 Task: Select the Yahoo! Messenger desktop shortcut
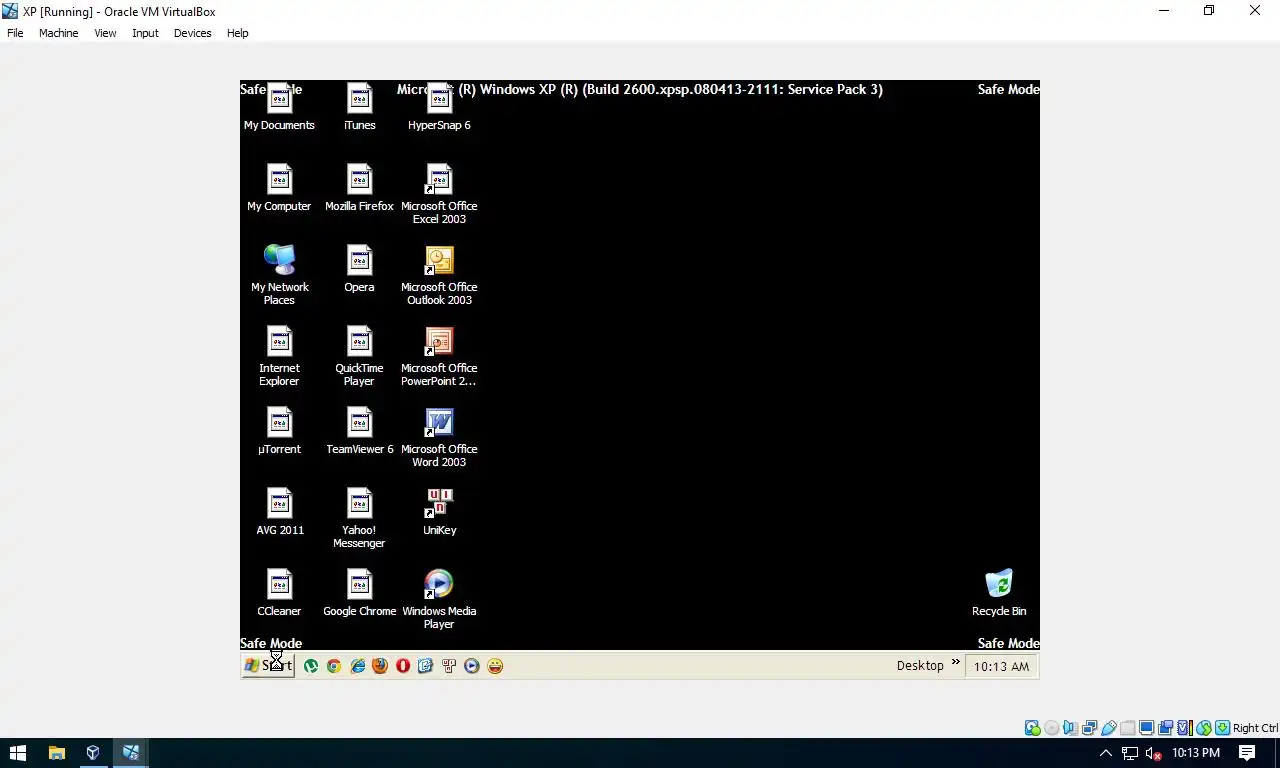pos(359,518)
